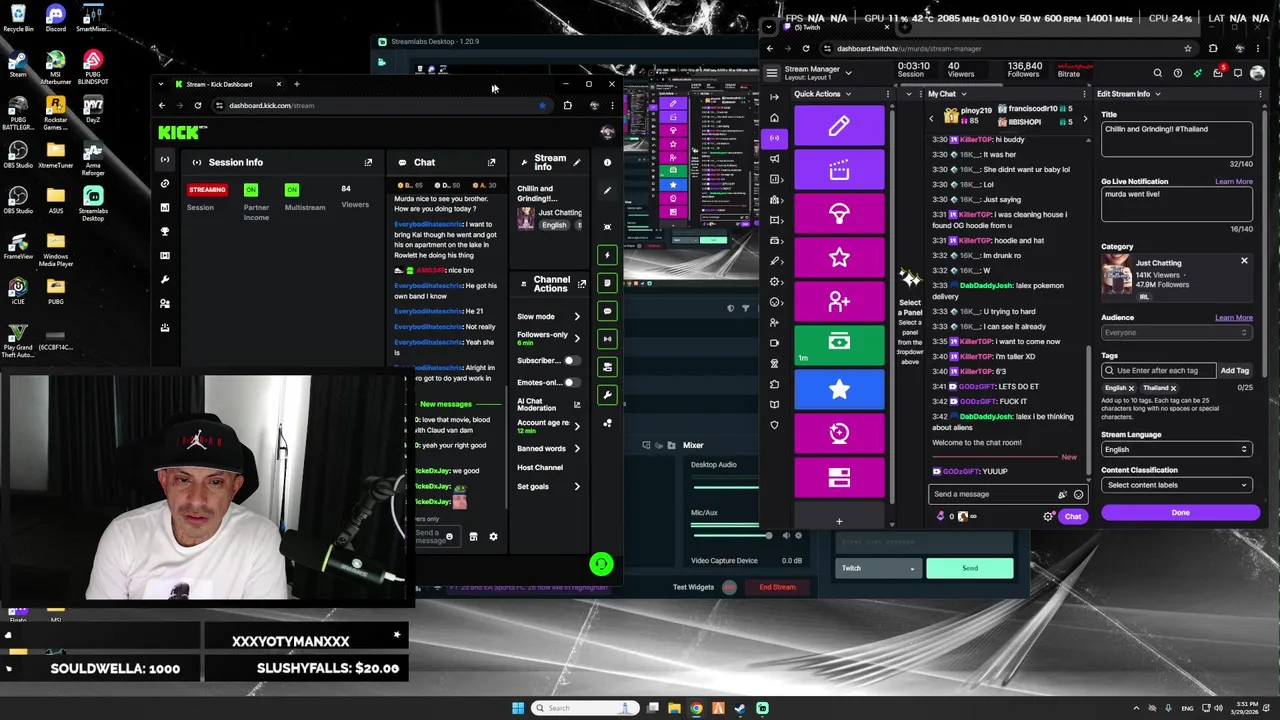Image resolution: width=1280 pixels, height=720 pixels.
Task: Click Streamlabs green Send button
Action: pyautogui.click(x=969, y=568)
